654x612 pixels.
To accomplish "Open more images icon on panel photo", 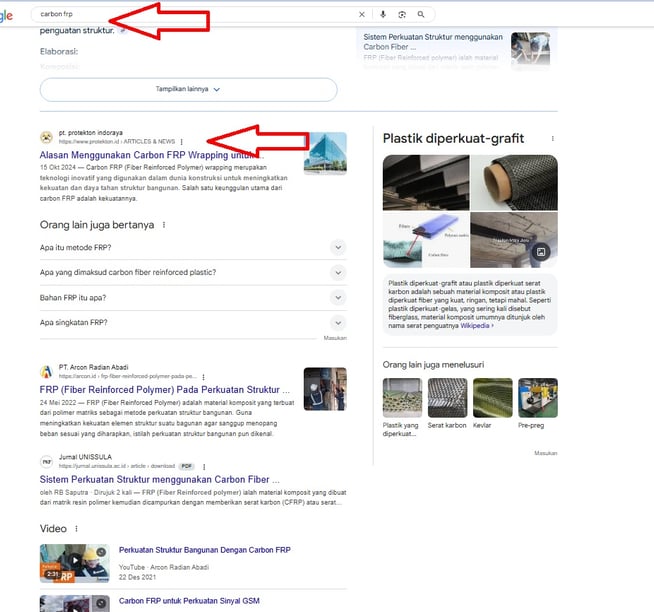I will tap(541, 252).
